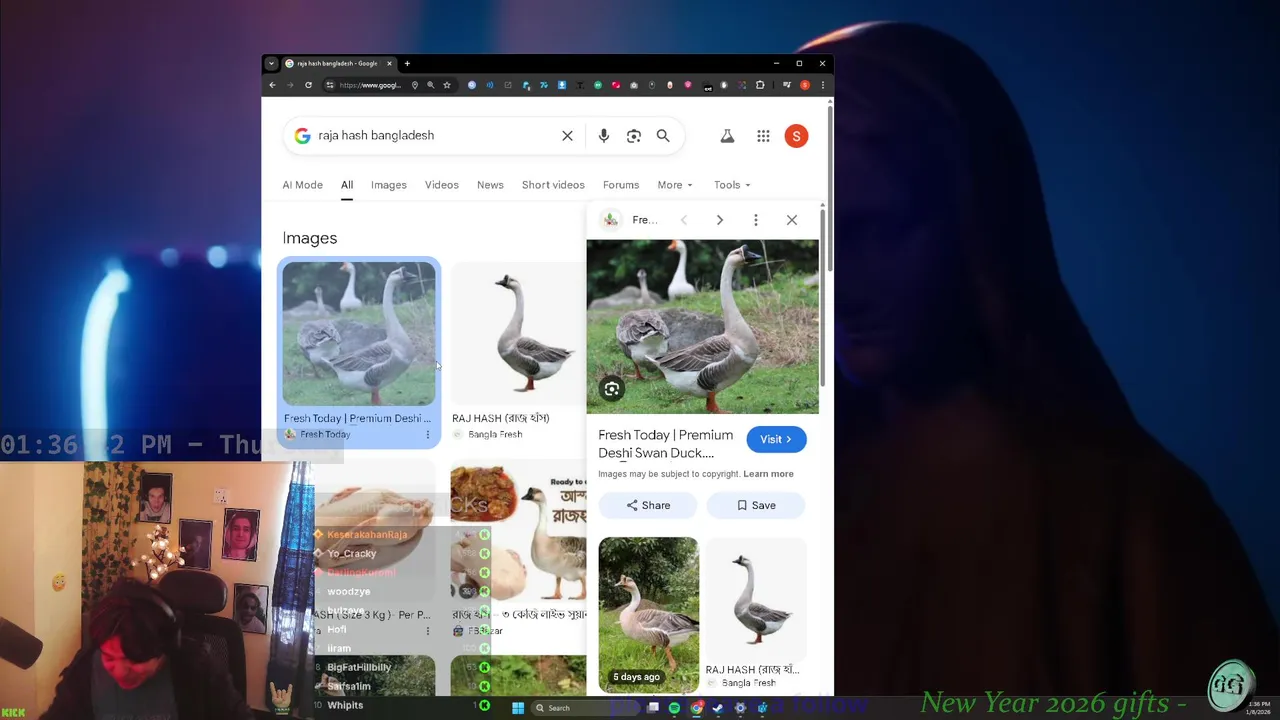1280x720 pixels.
Task: Select the All results tab
Action: coord(346,185)
